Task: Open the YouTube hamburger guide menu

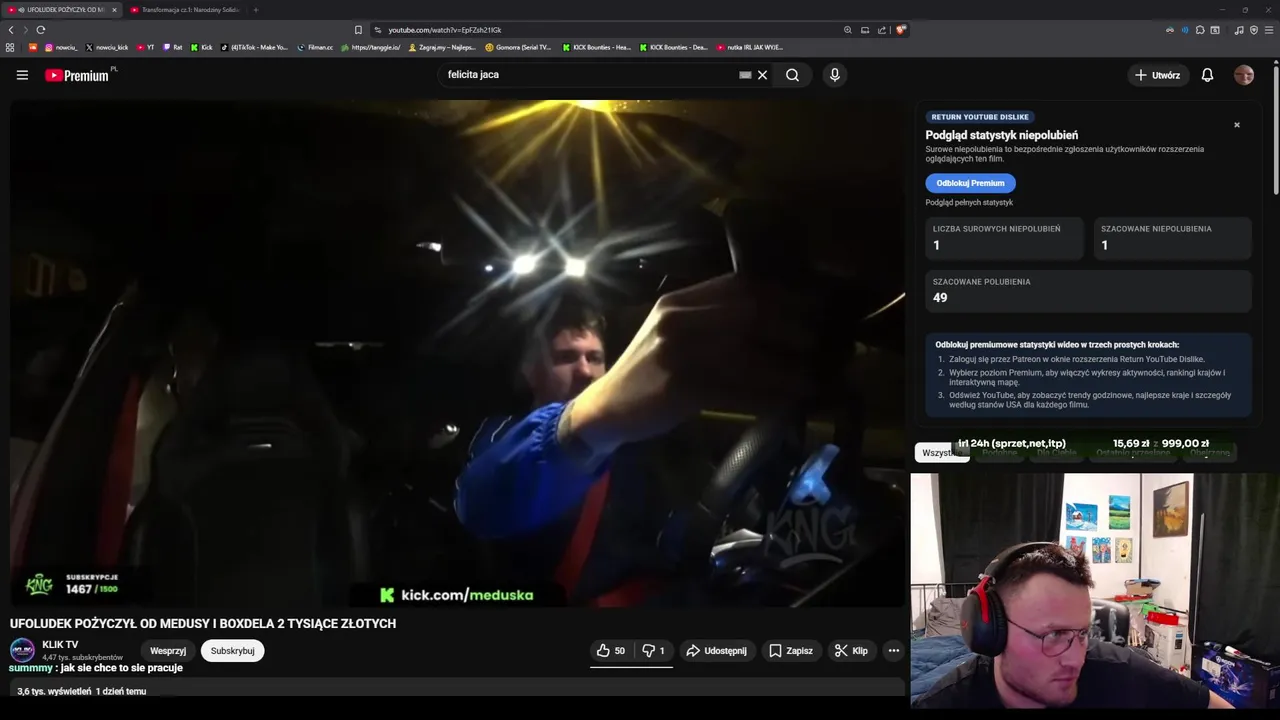Action: tap(22, 75)
